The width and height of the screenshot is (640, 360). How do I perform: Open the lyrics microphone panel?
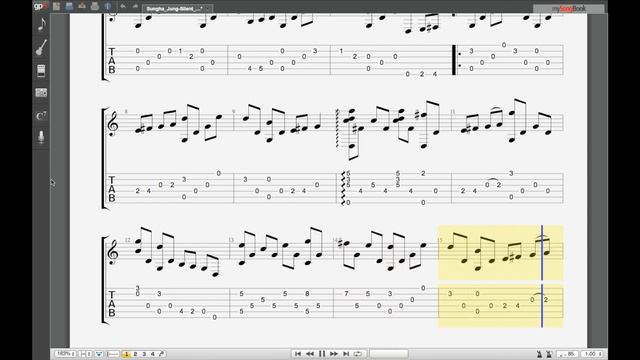coord(41,137)
